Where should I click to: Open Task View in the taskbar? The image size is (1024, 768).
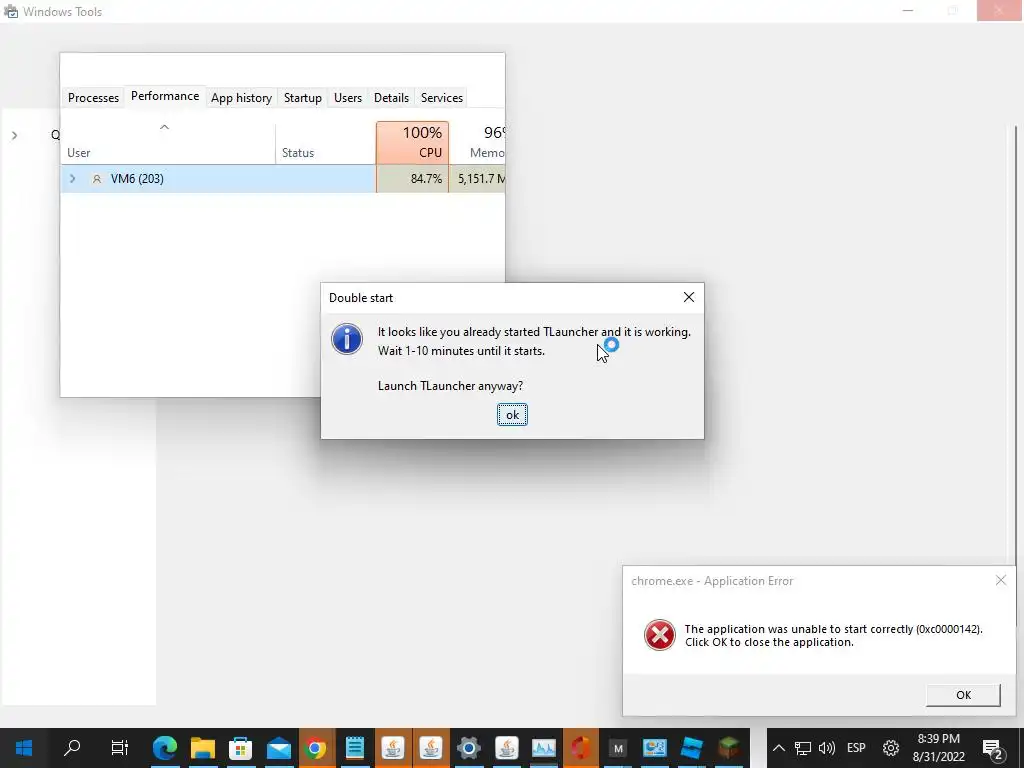(x=120, y=748)
